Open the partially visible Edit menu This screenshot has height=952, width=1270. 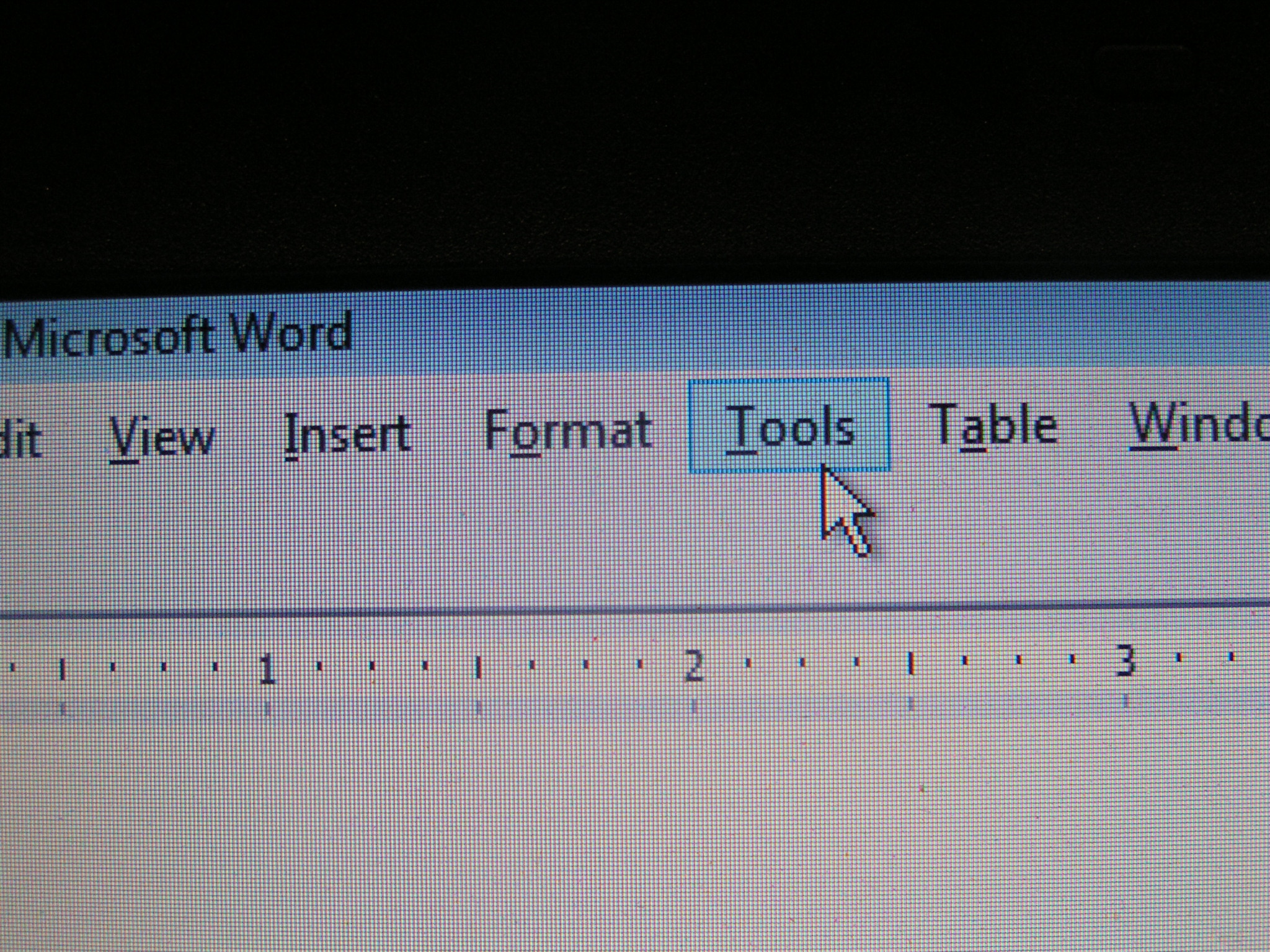20,439
